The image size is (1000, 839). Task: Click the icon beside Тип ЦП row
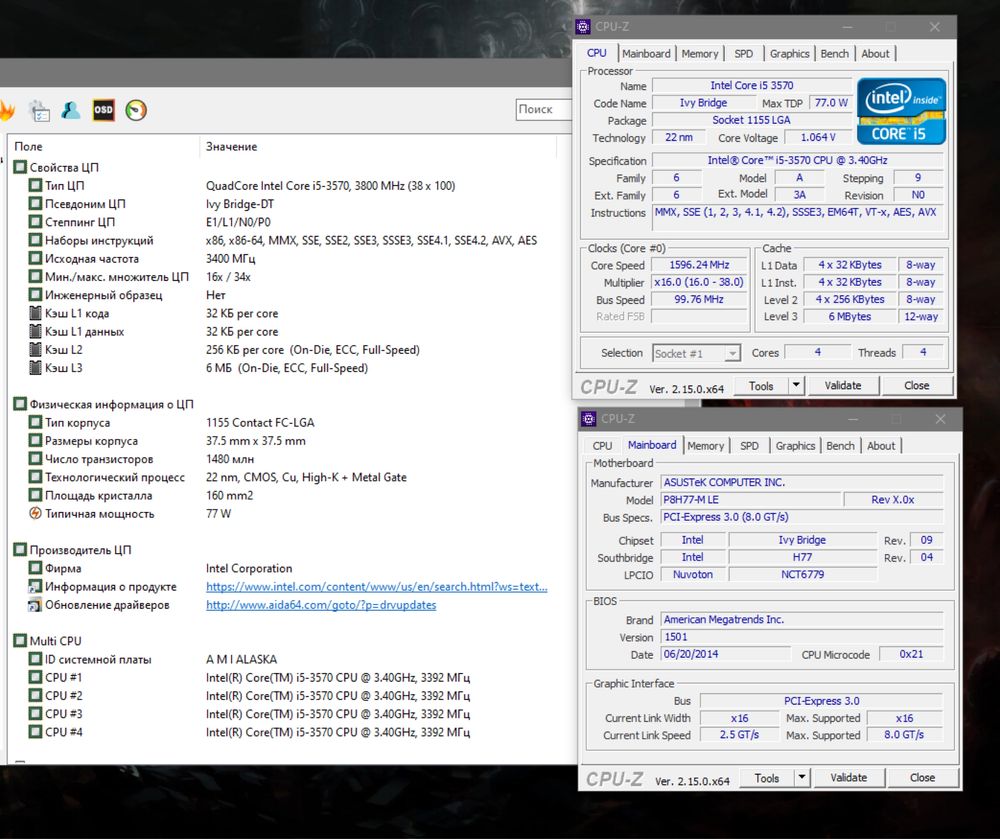[x=36, y=186]
